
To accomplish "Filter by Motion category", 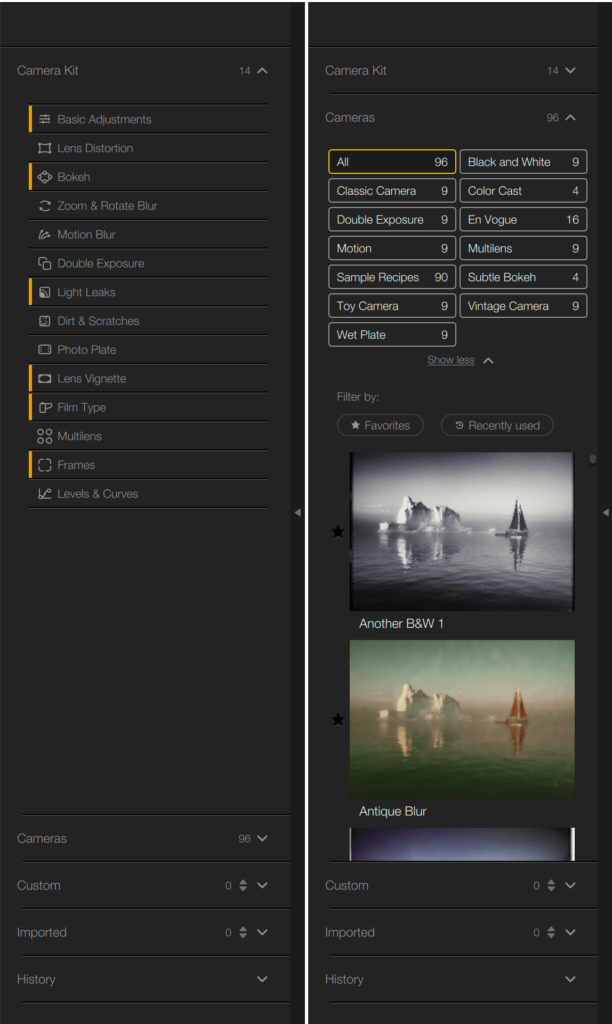I will click(x=392, y=248).
